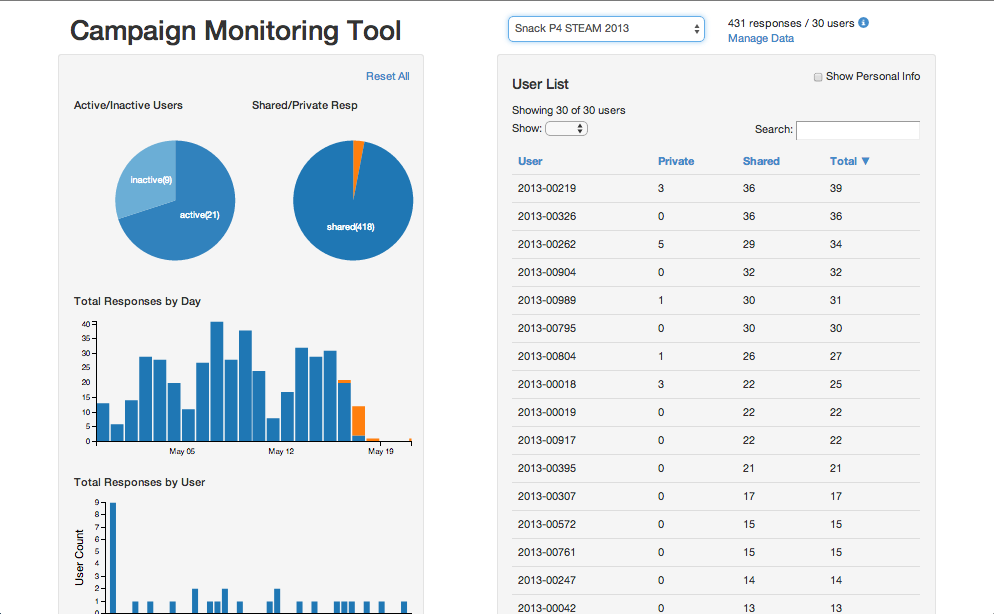Open the Snack P4 STEAM 2013 campaign dropdown
994x614 pixels.
606,29
